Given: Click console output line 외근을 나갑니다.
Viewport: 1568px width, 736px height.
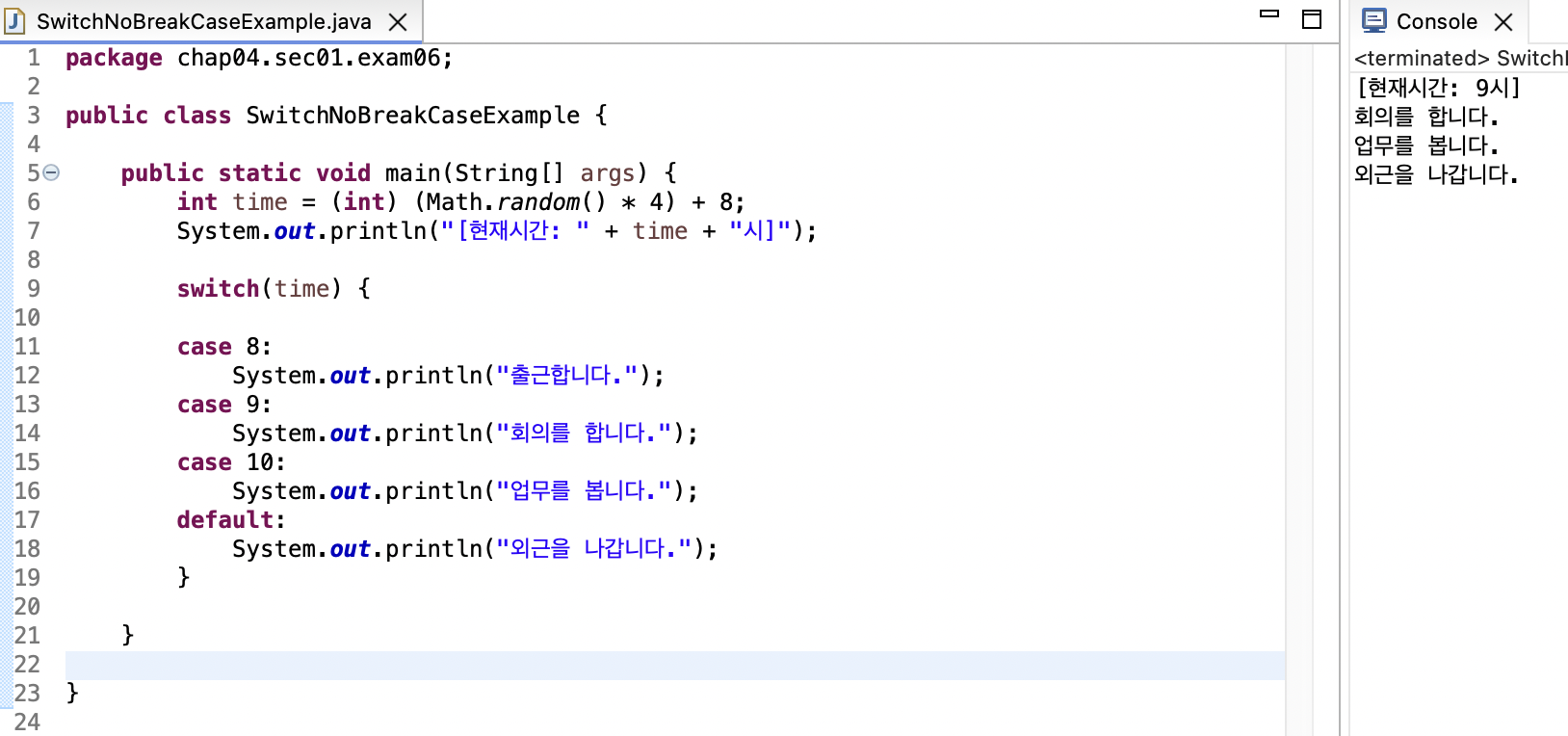Looking at the screenshot, I should (x=1436, y=174).
